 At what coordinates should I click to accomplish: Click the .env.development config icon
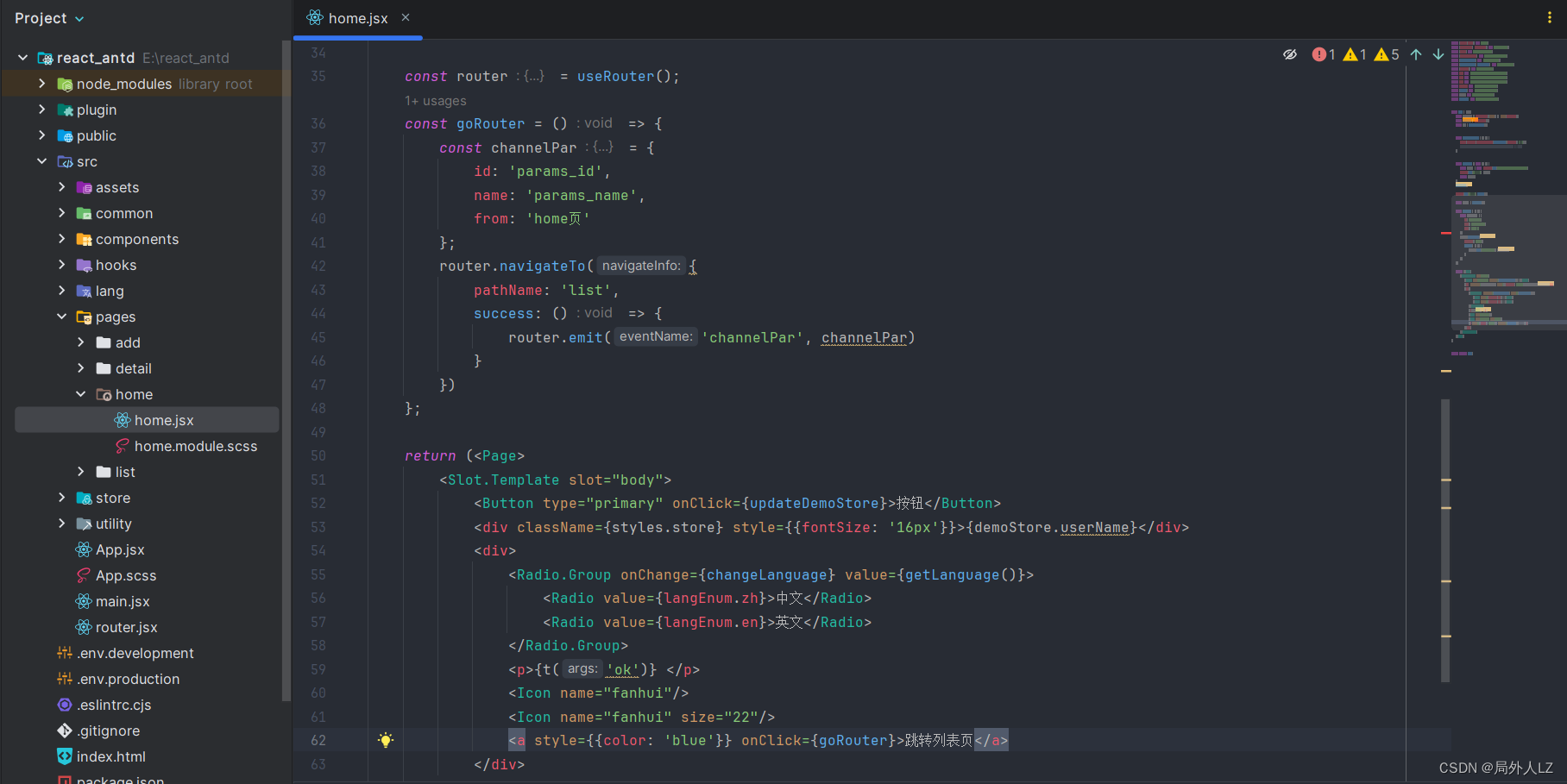65,653
